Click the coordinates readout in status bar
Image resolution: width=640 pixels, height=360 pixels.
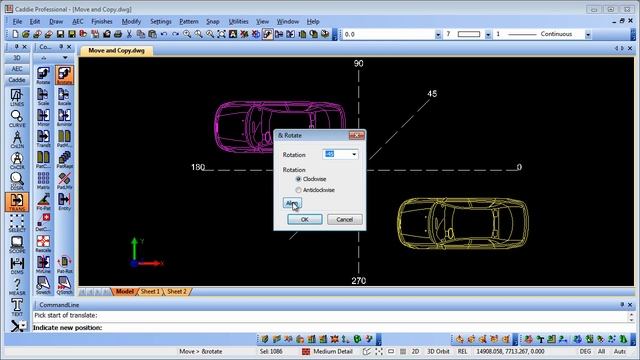pyautogui.click(x=510, y=351)
